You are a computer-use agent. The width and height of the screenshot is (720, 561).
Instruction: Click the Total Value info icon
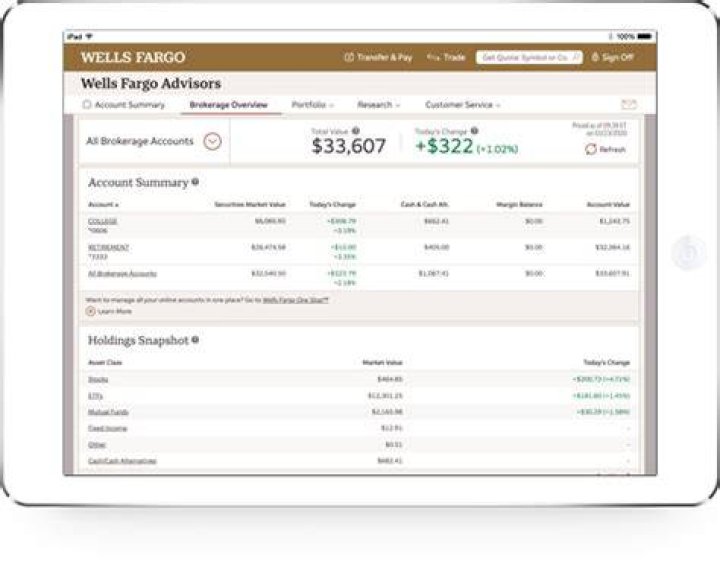355,131
